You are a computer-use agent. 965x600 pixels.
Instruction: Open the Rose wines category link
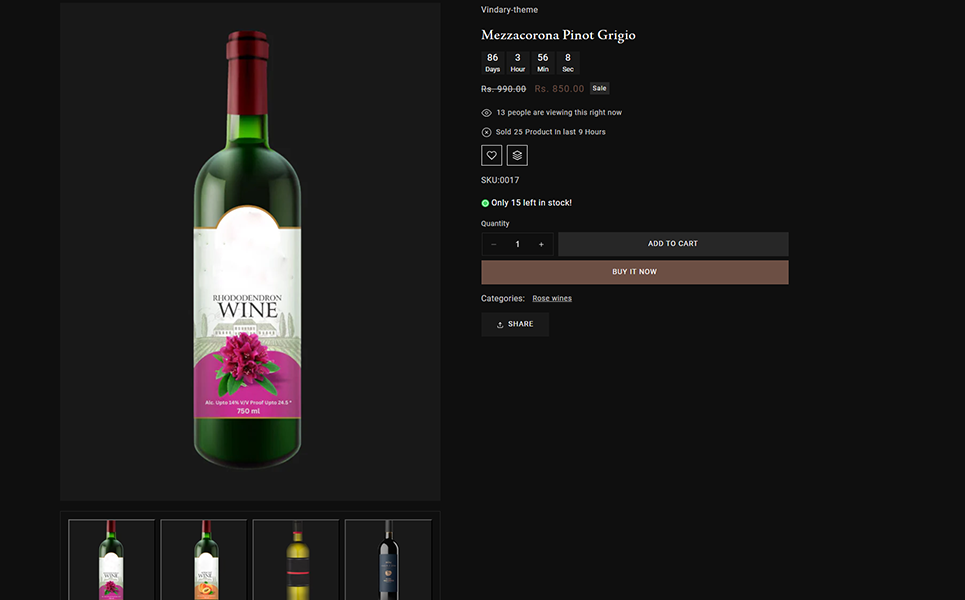click(x=552, y=298)
